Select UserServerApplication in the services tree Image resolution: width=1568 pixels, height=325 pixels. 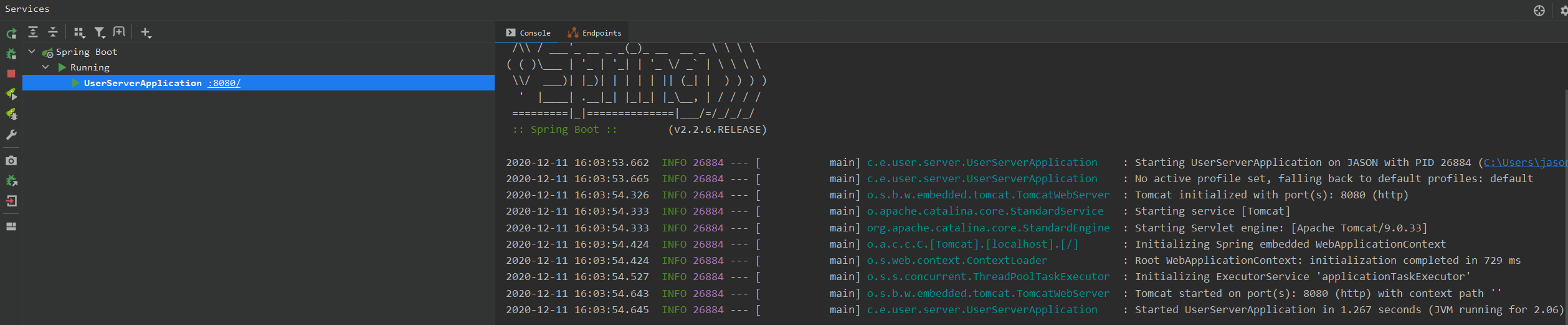coord(259,82)
